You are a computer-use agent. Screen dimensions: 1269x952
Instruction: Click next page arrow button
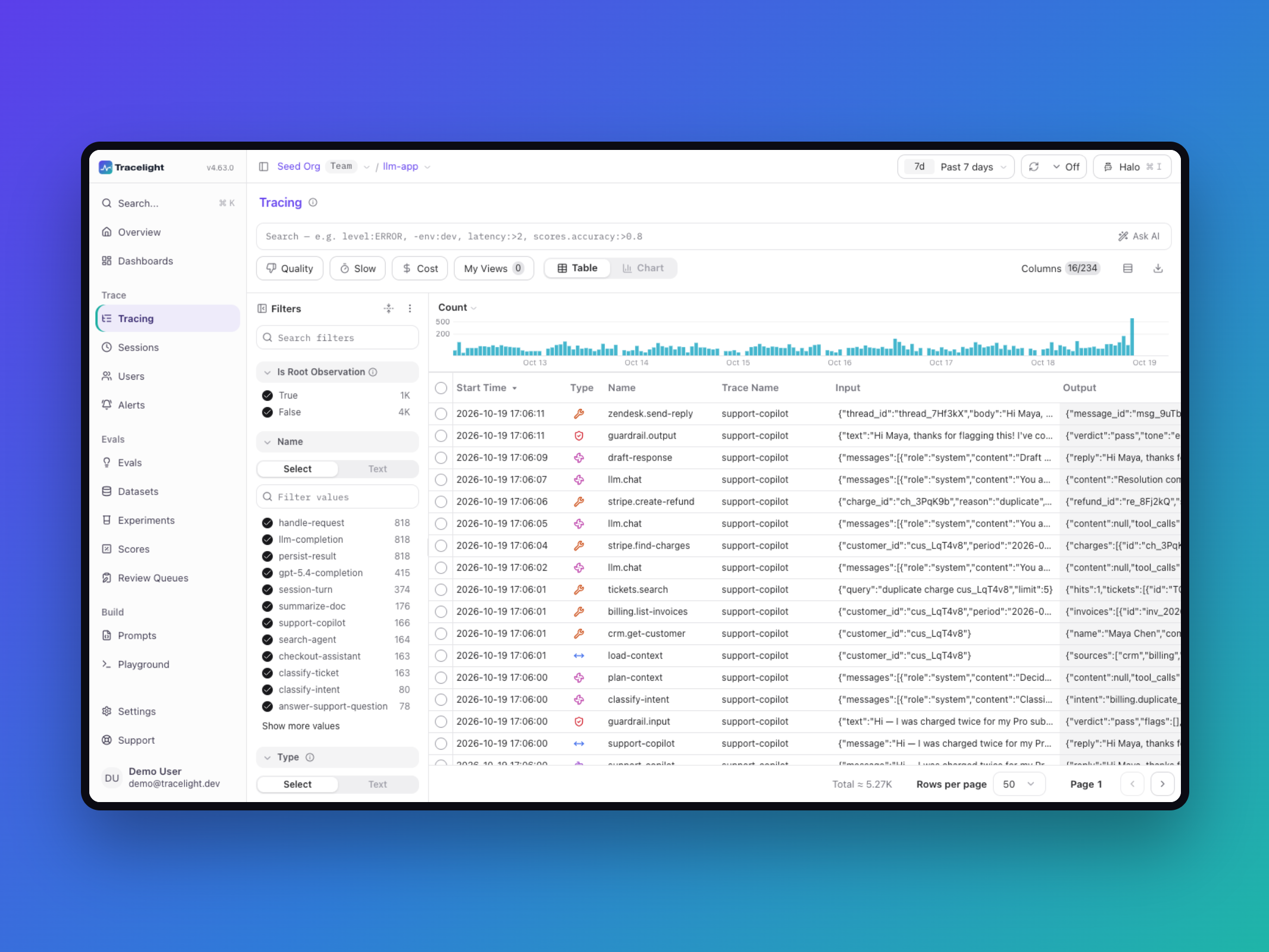point(1162,784)
